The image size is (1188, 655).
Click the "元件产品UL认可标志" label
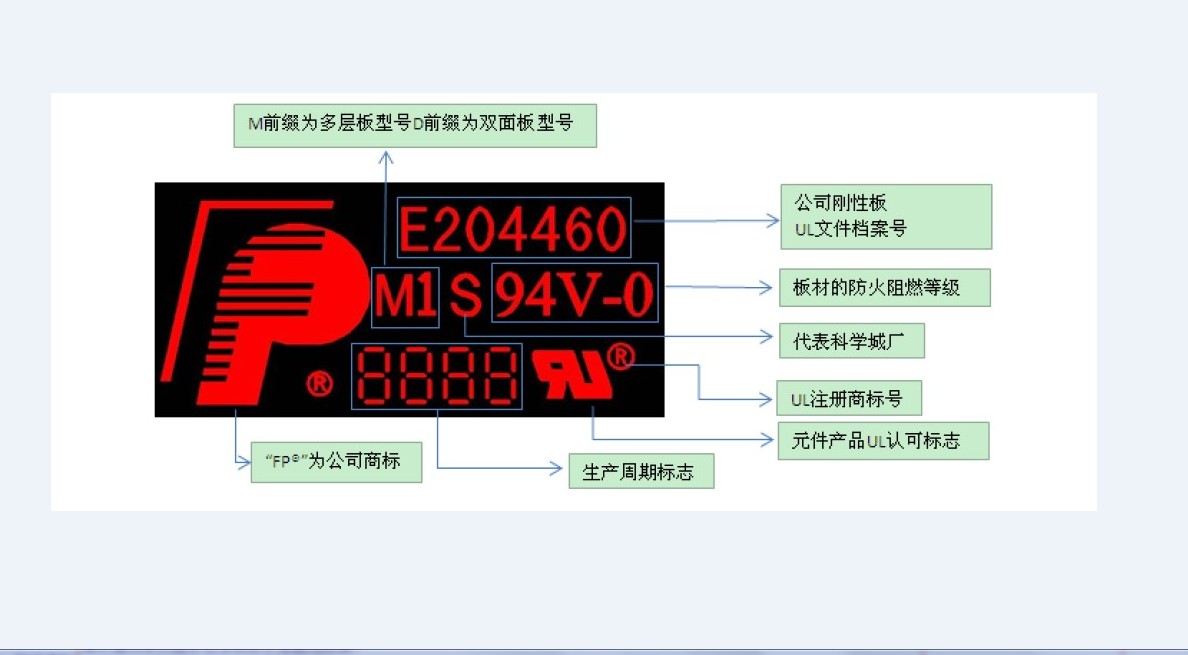883,441
